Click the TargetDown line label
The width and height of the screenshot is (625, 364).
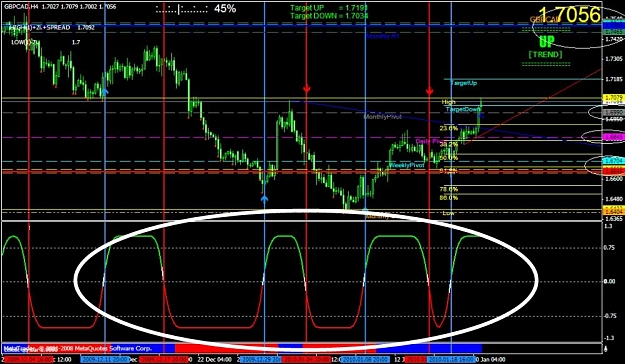click(x=463, y=109)
